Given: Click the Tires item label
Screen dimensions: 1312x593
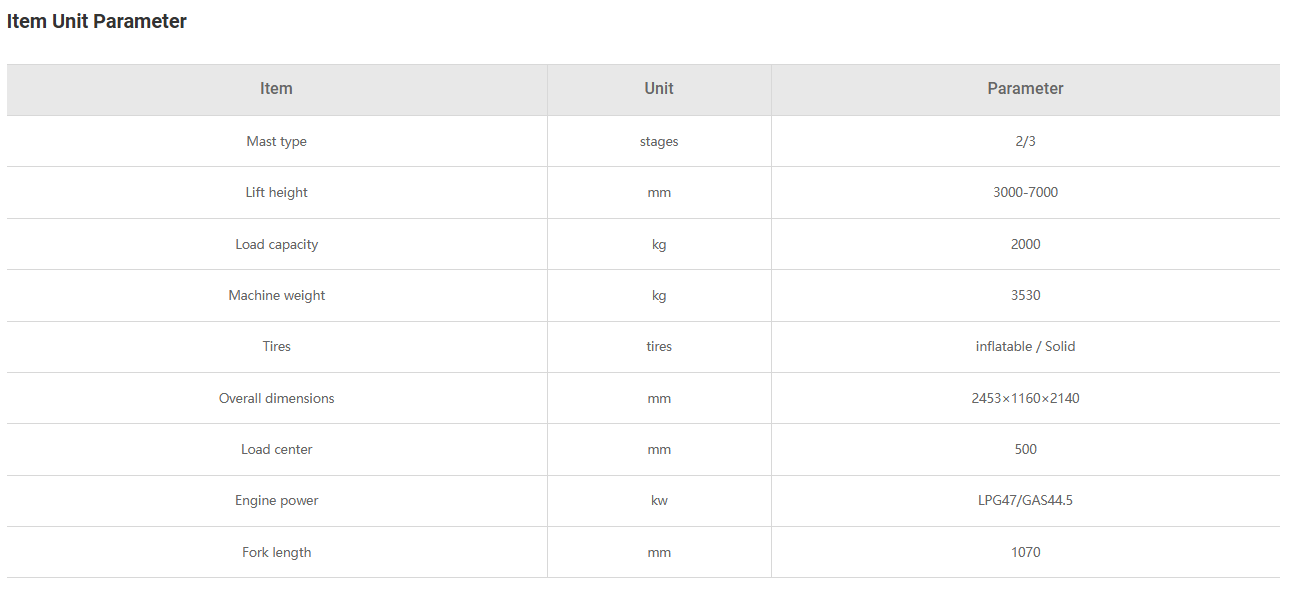Looking at the screenshot, I should click(277, 346).
